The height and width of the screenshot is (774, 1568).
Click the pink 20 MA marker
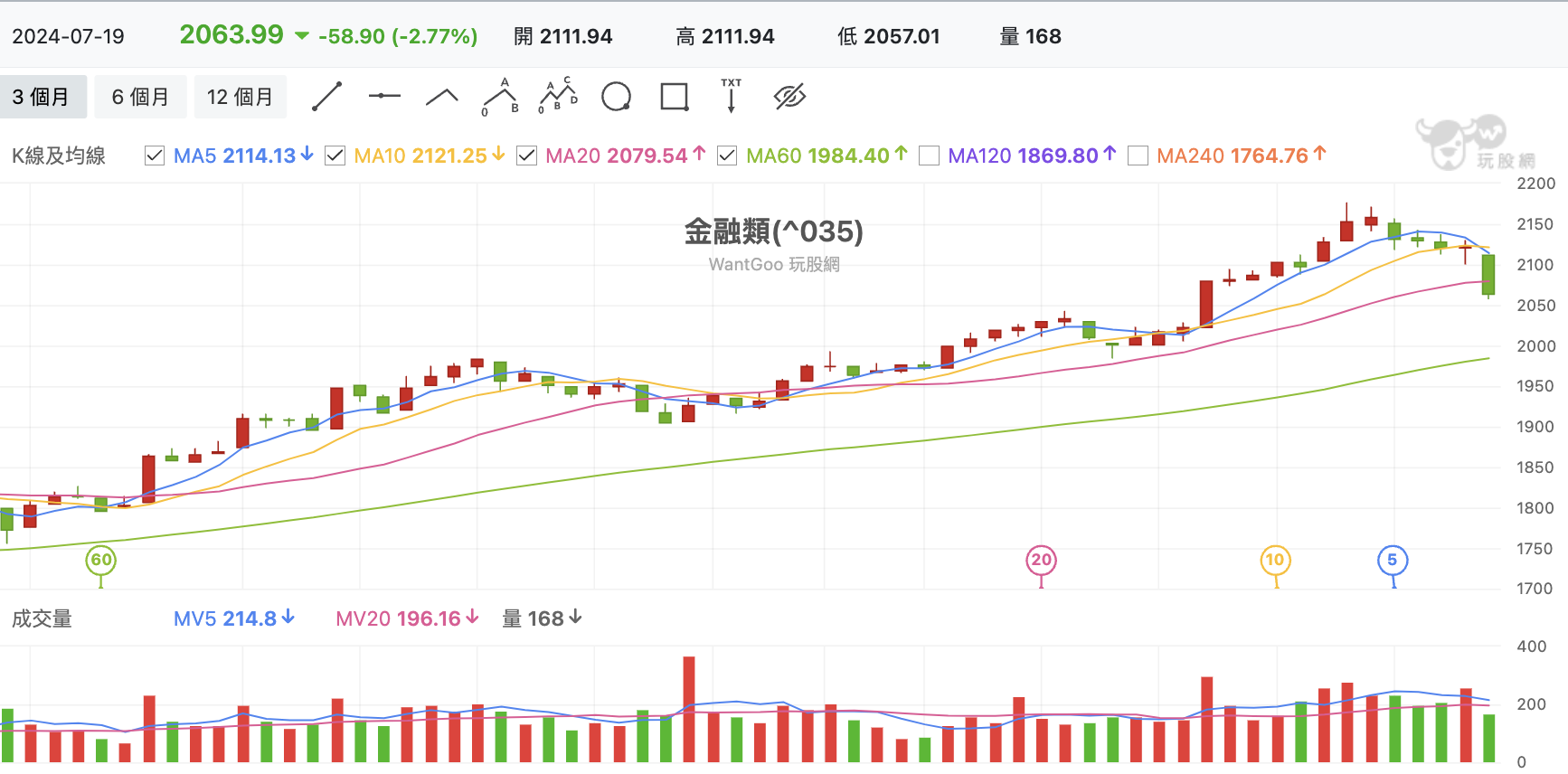(1042, 560)
